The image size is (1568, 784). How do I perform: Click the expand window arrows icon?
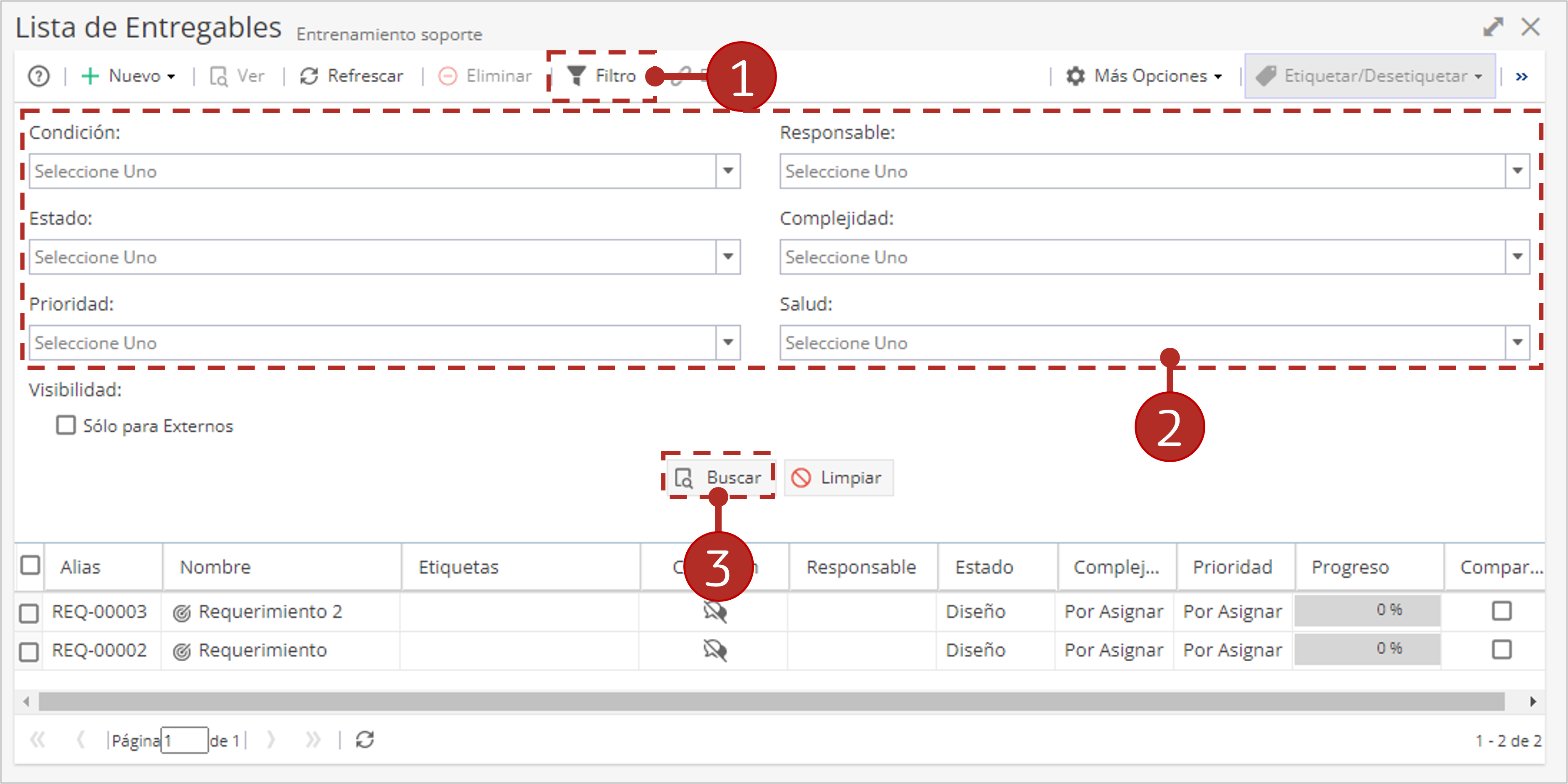click(x=1493, y=27)
